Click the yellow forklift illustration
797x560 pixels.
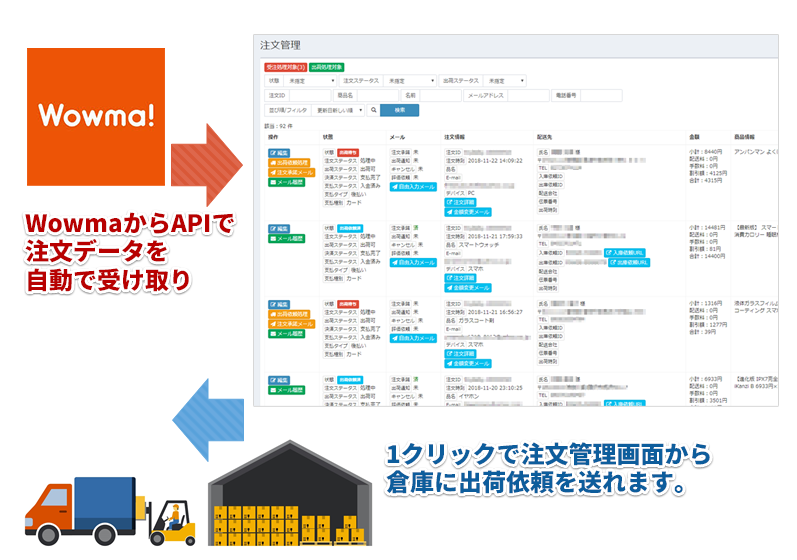point(172,522)
